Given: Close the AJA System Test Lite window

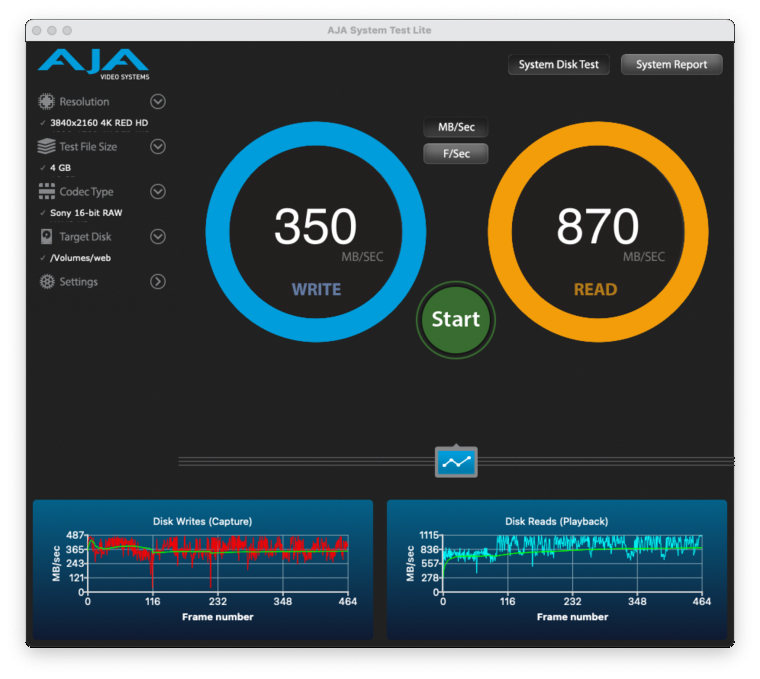Looking at the screenshot, I should [x=36, y=31].
